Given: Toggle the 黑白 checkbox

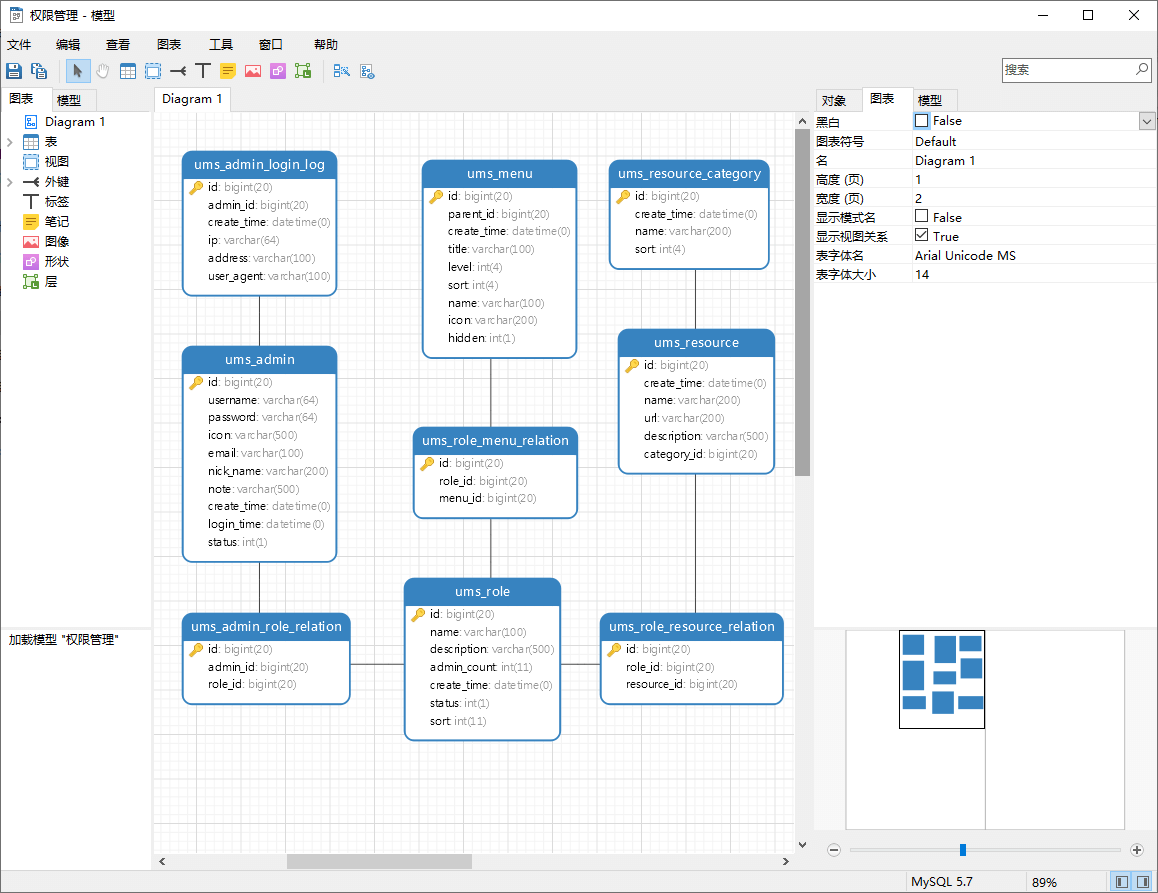Looking at the screenshot, I should pyautogui.click(x=921, y=120).
